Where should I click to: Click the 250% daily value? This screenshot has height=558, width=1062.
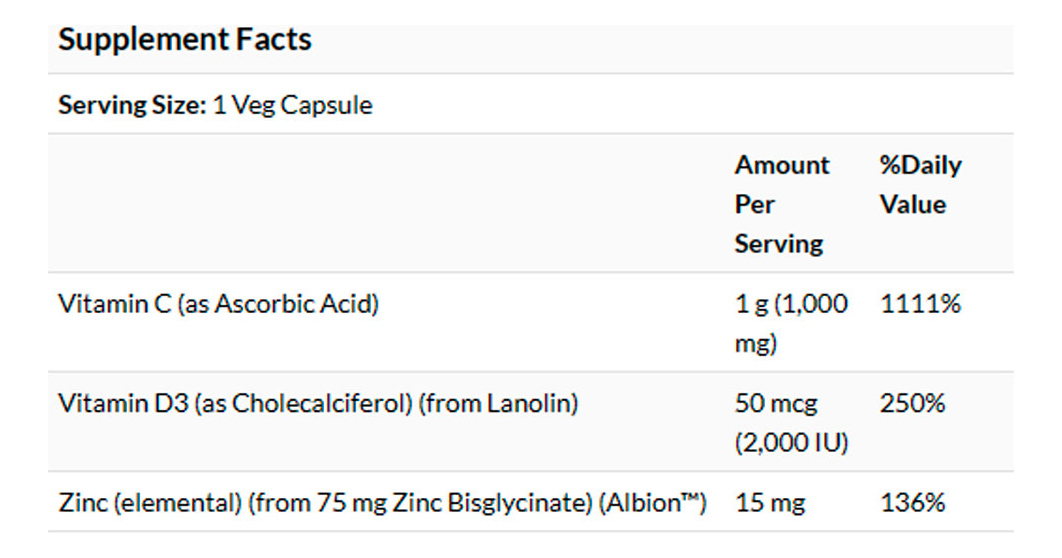(913, 404)
